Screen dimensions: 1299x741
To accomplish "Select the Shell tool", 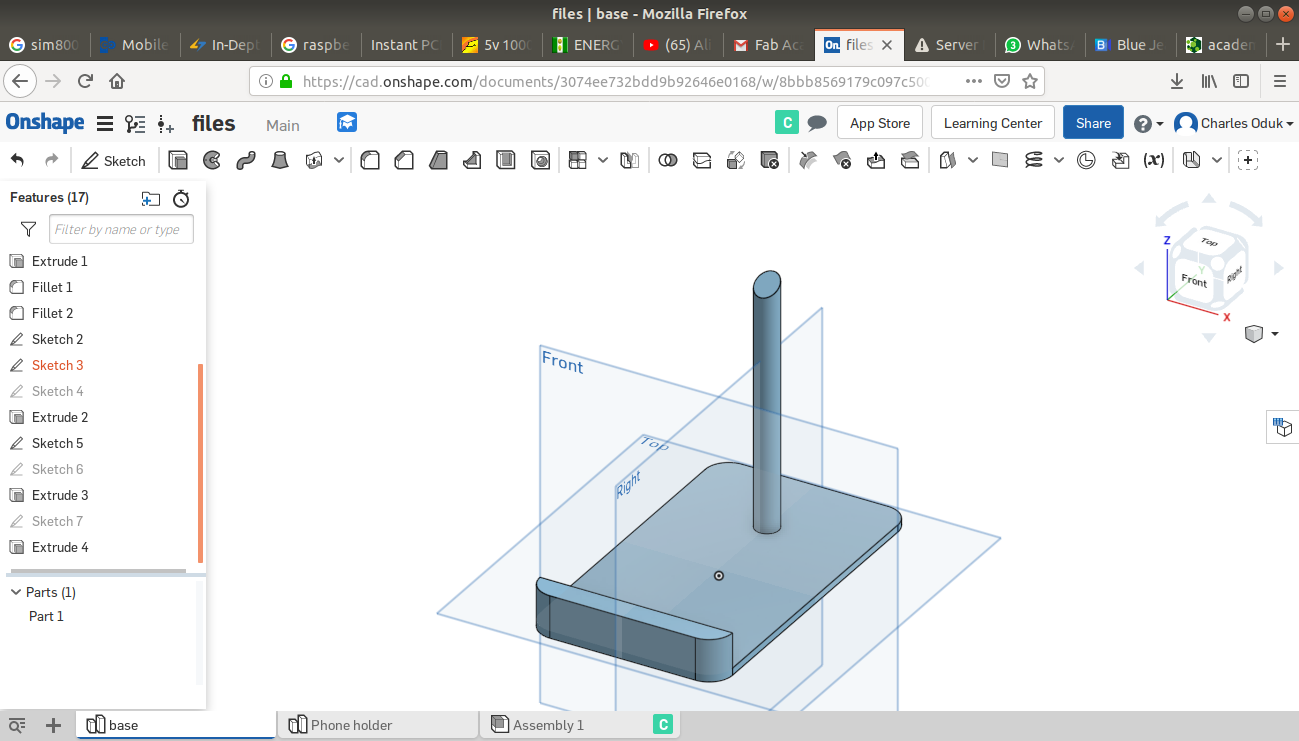I will pos(506,160).
